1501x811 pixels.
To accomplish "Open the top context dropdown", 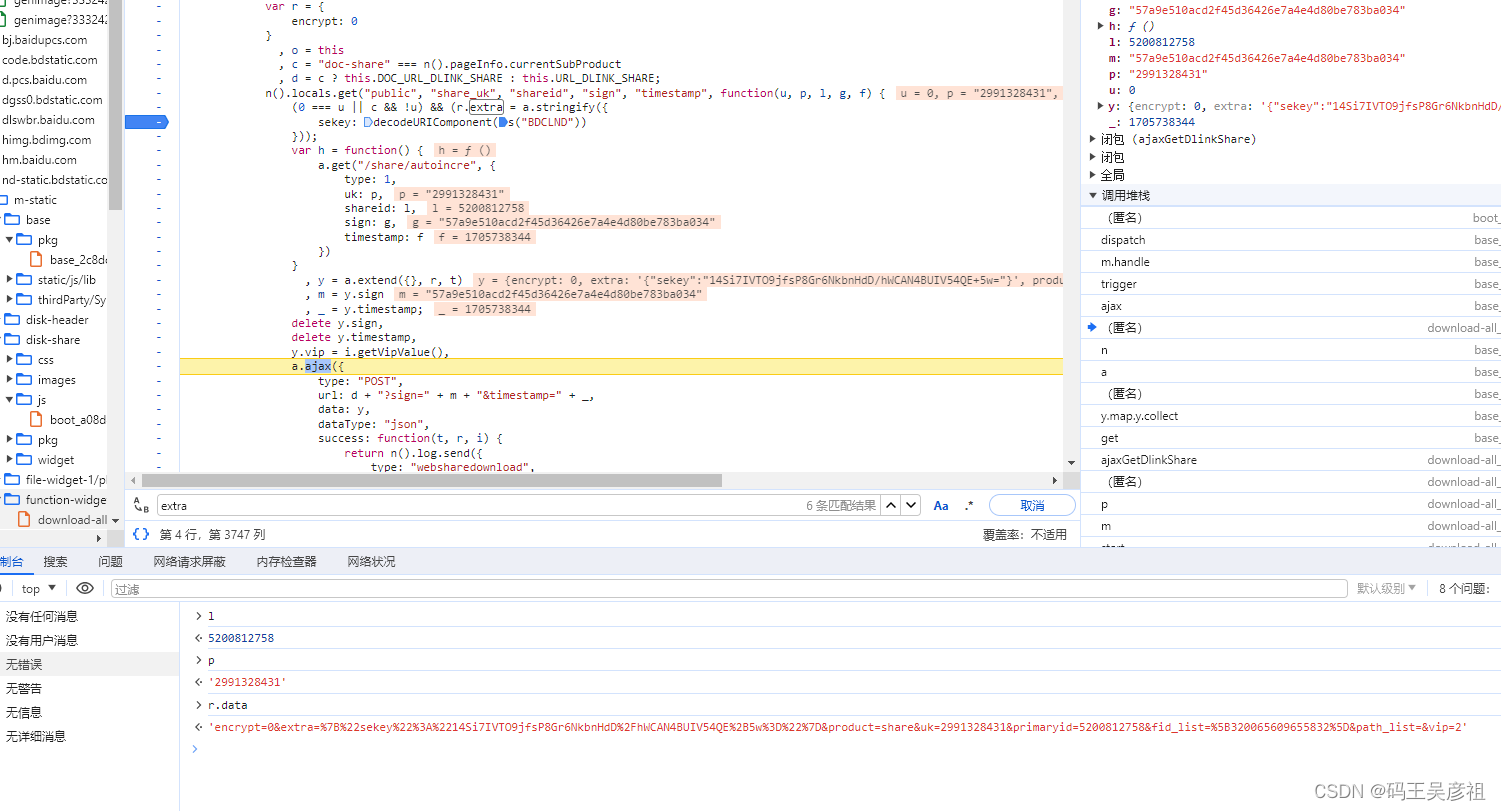I will click(x=39, y=589).
